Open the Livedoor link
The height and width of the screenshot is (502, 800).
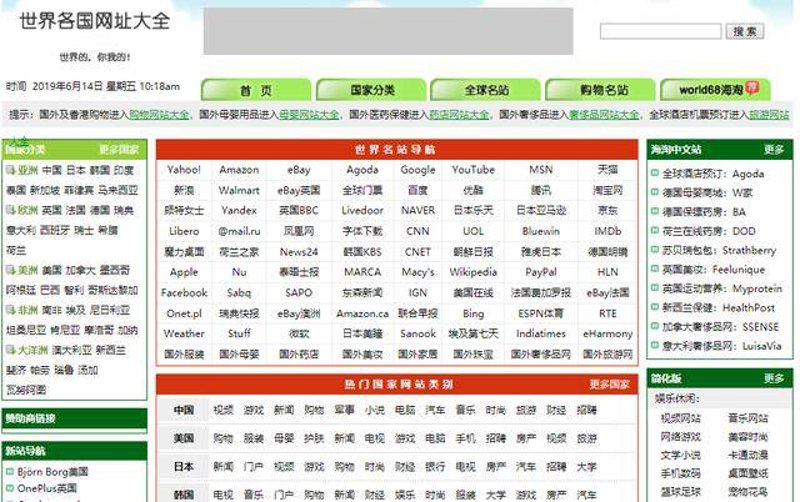[x=362, y=210]
